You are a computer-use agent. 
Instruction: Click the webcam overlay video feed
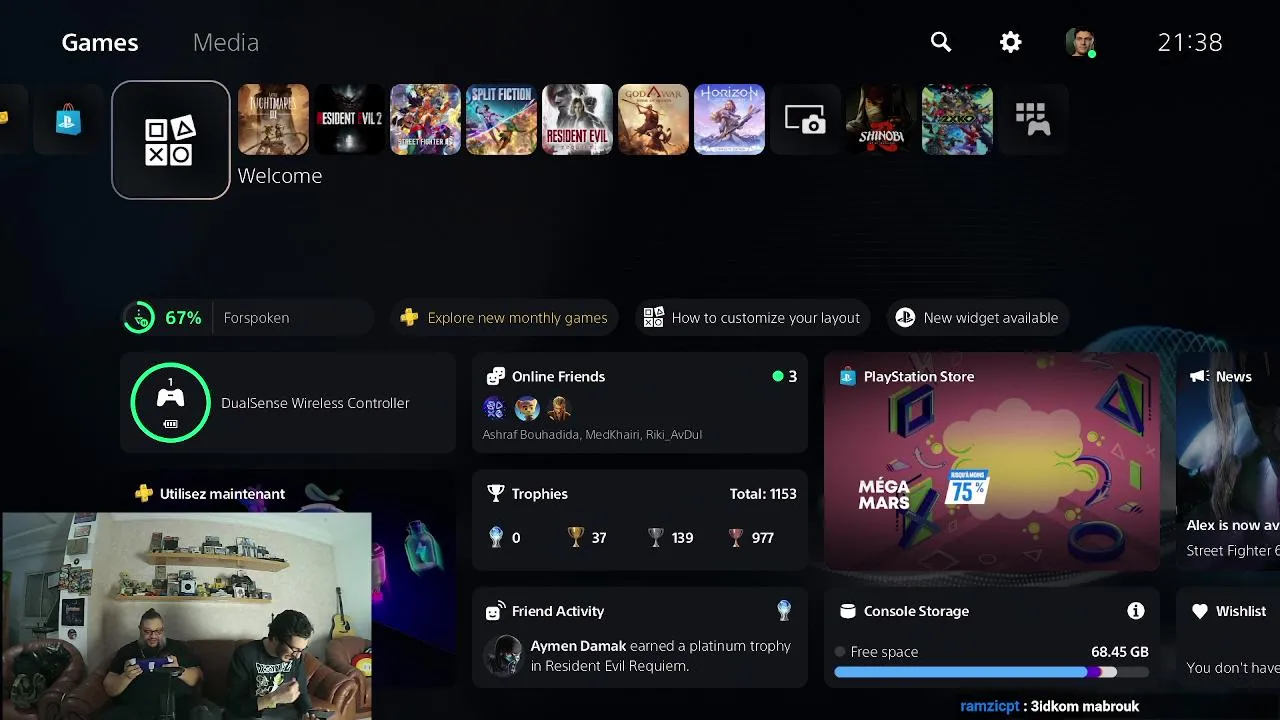click(186, 616)
